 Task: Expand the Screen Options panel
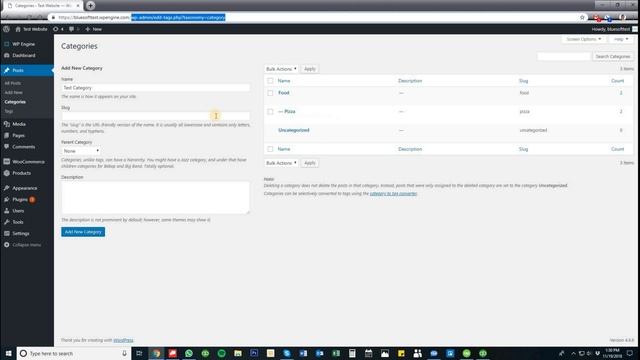point(584,39)
